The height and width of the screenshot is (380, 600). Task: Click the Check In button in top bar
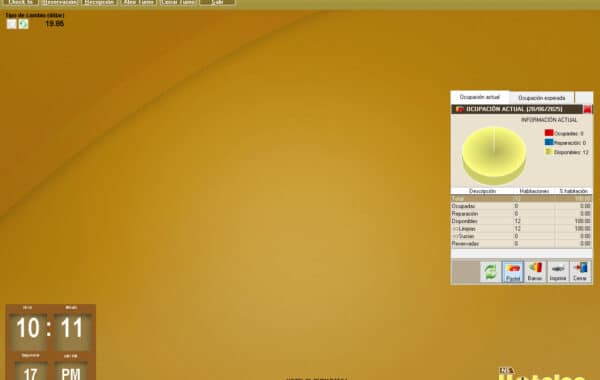[21, 2]
